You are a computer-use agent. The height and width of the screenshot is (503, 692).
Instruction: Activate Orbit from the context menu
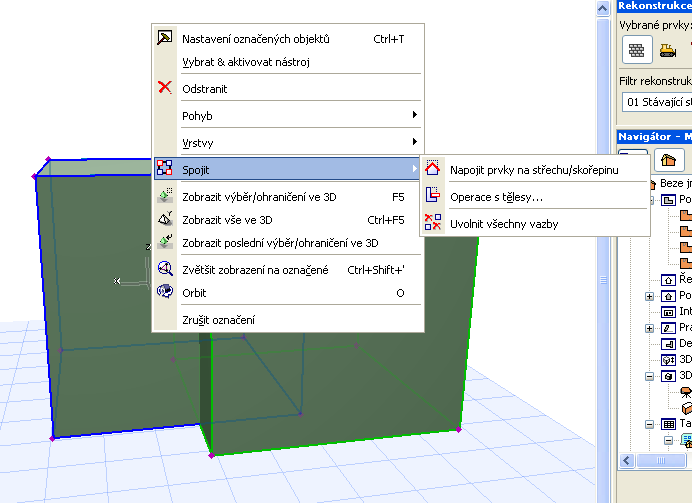[x=289, y=293]
